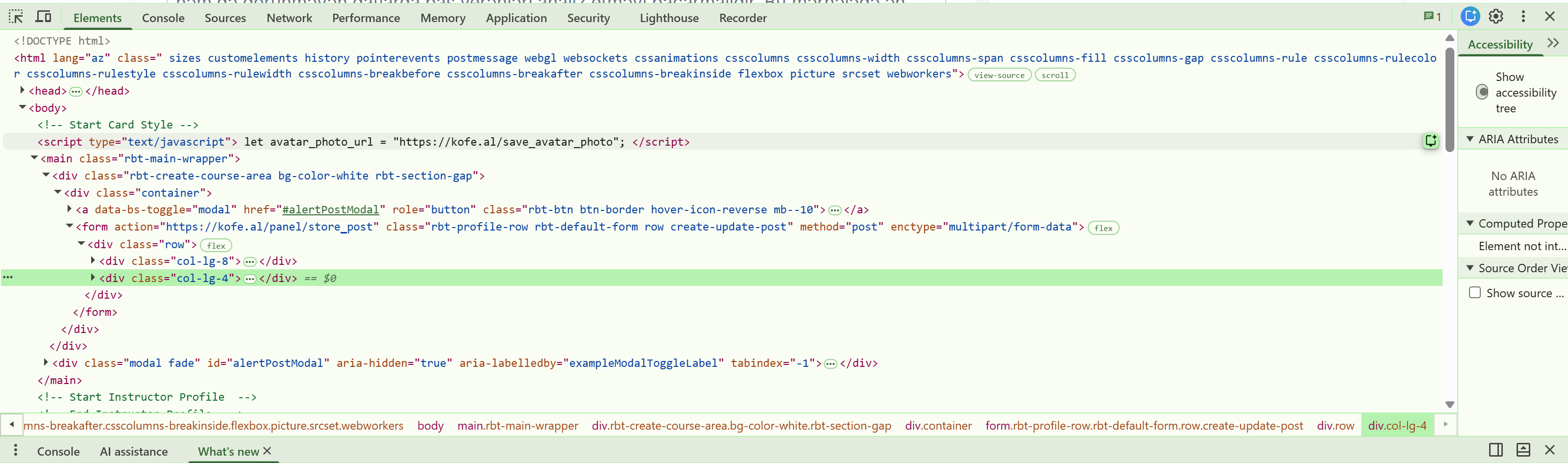The image size is (1568, 463).
Task: Collapse Computed Properties section
Action: [x=1470, y=224]
